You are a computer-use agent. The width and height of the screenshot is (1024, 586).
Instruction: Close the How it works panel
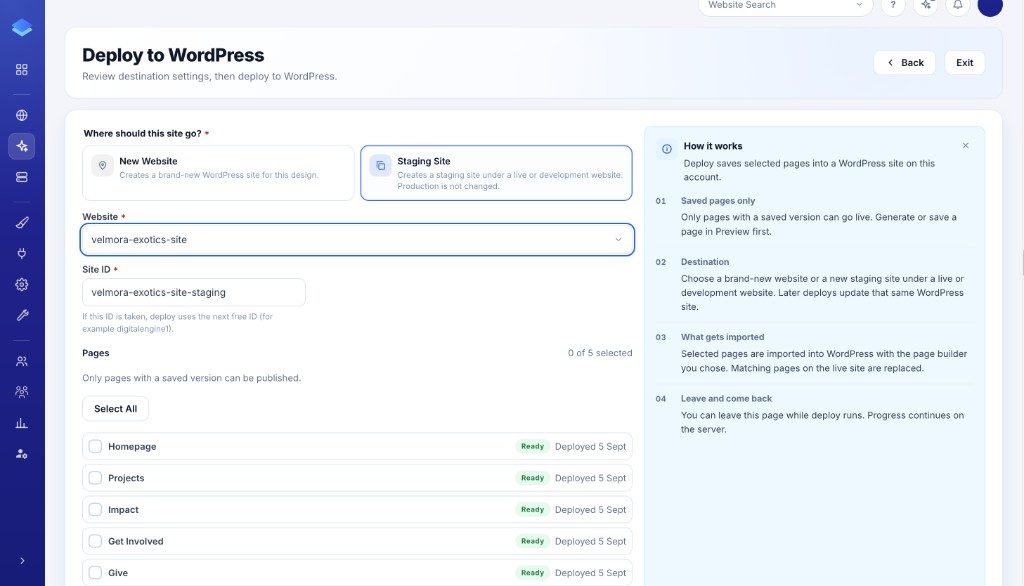965,146
